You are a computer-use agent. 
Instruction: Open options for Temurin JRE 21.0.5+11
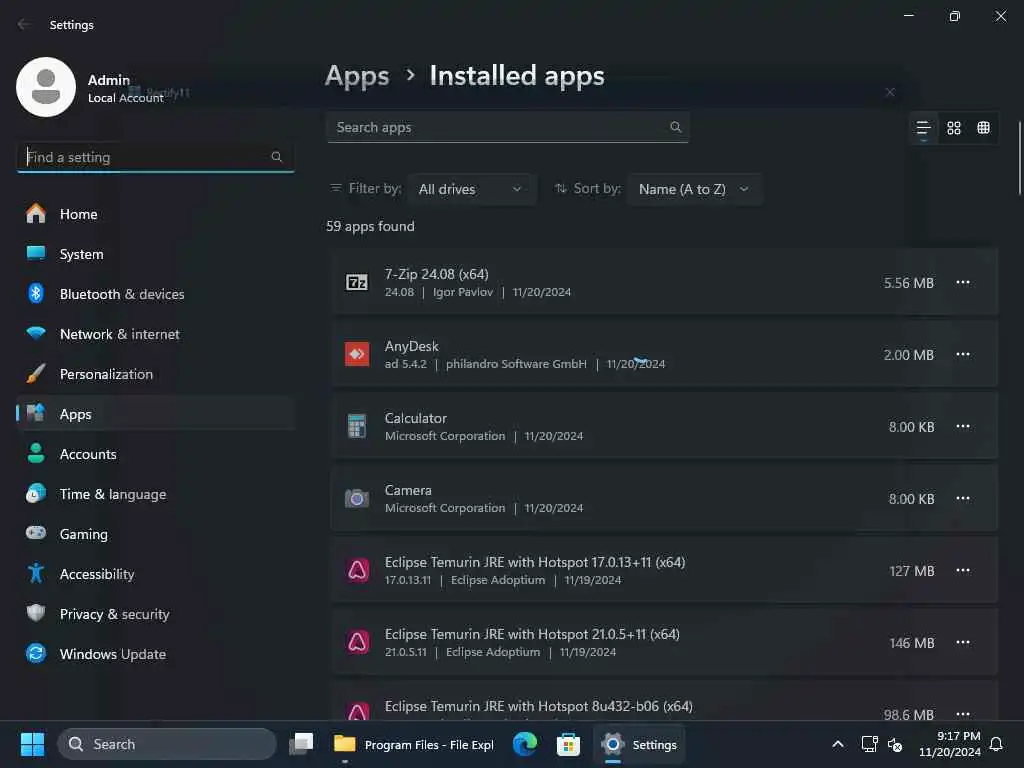pyautogui.click(x=963, y=642)
